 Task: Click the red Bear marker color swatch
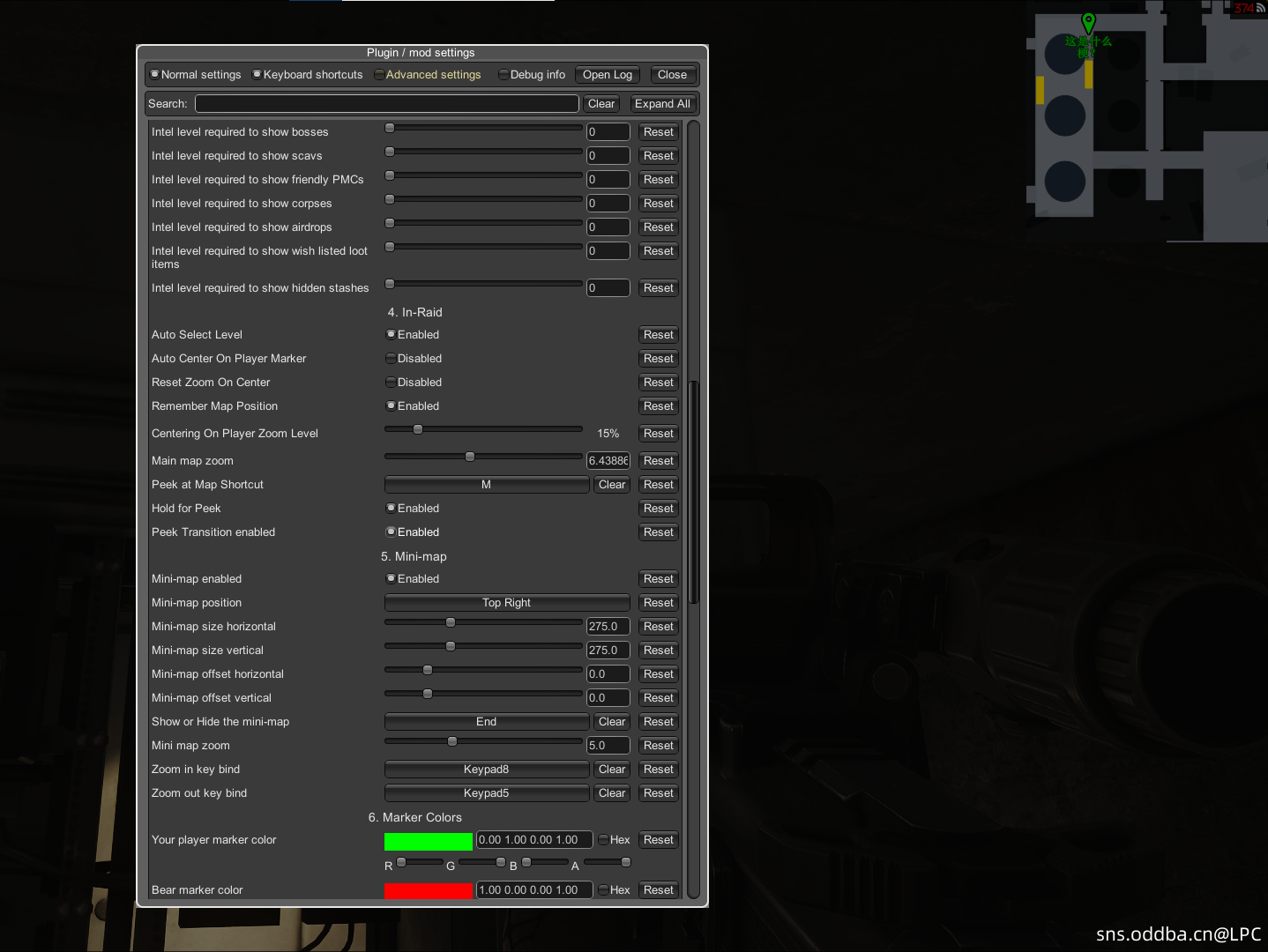[428, 890]
